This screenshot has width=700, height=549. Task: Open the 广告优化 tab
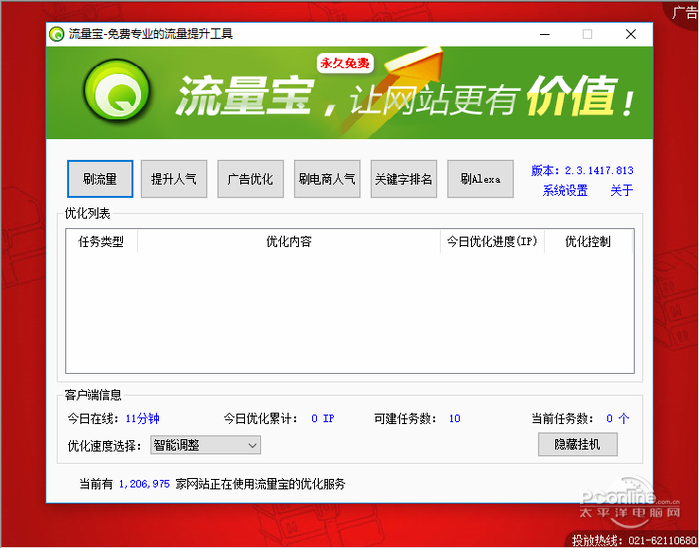pos(250,179)
